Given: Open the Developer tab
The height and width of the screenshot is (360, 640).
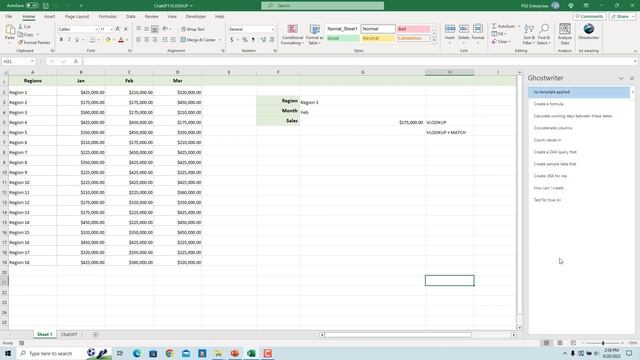Looking at the screenshot, I should pyautogui.click(x=196, y=17).
